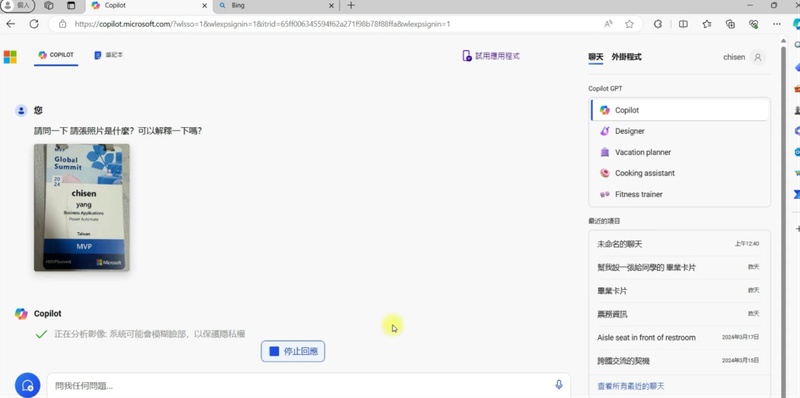
Task: Close the Copilot browser tab
Action: 205,6
